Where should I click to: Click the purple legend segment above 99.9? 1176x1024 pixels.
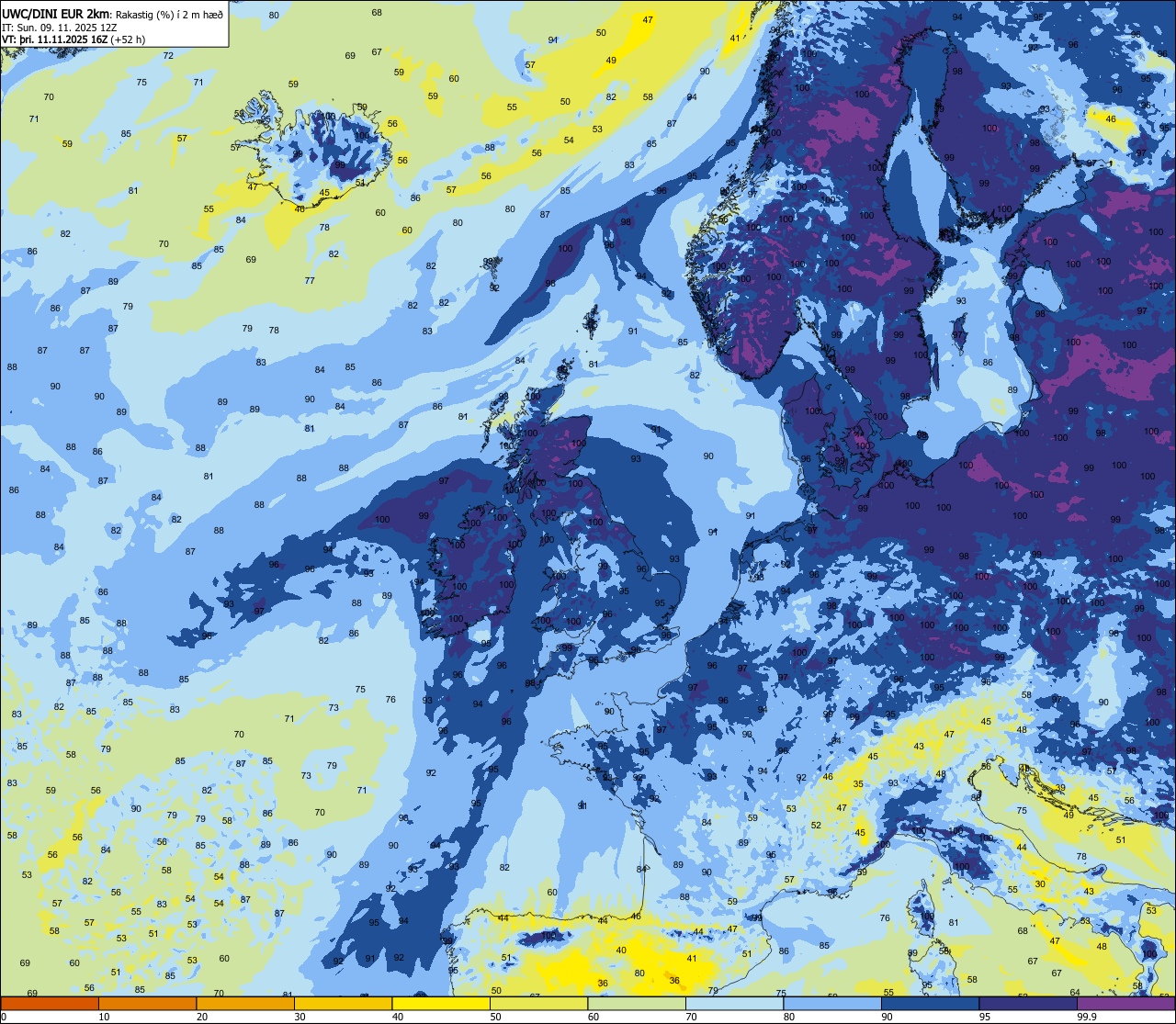[1125, 1003]
